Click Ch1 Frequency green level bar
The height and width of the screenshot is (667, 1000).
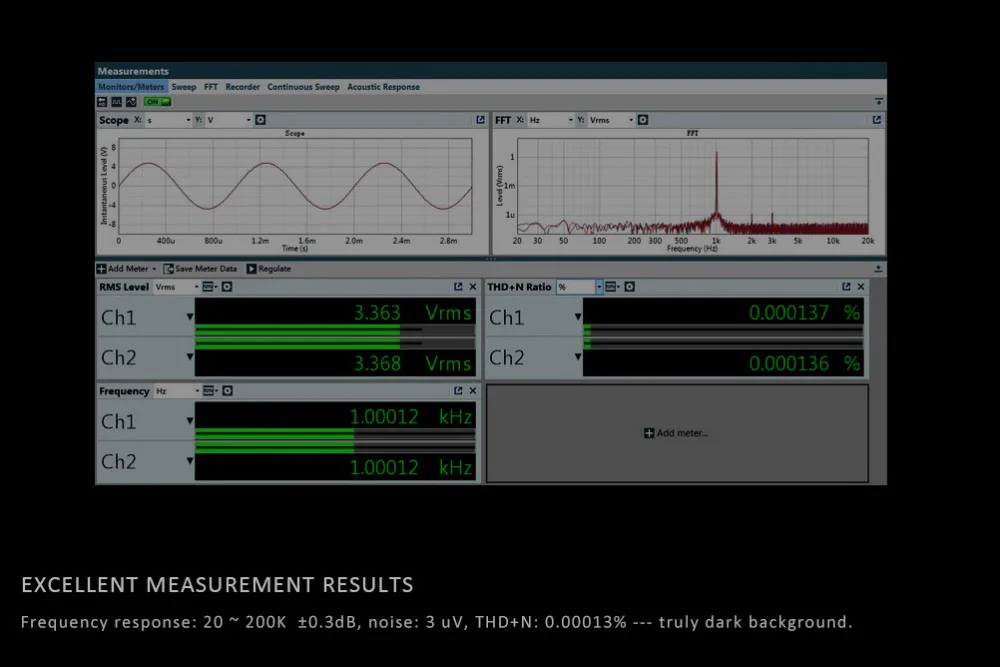(x=274, y=433)
